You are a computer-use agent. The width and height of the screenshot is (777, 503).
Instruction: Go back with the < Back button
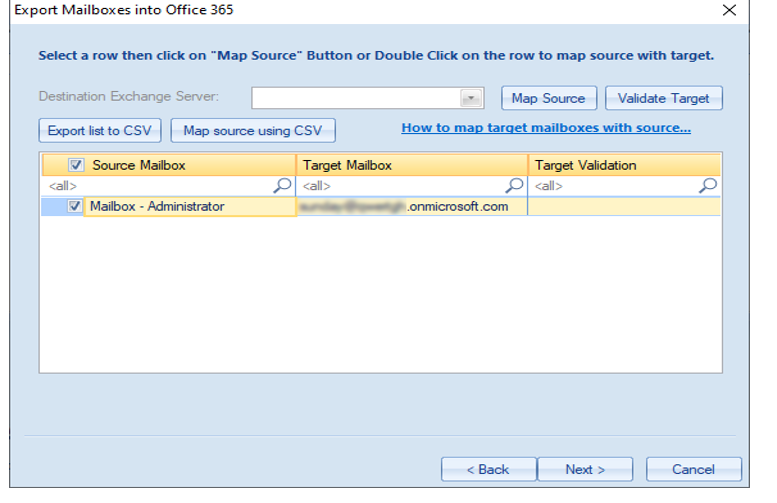[x=489, y=469]
